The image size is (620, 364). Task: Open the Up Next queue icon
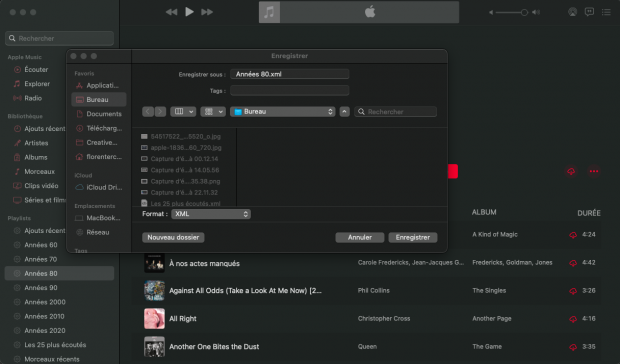click(606, 12)
